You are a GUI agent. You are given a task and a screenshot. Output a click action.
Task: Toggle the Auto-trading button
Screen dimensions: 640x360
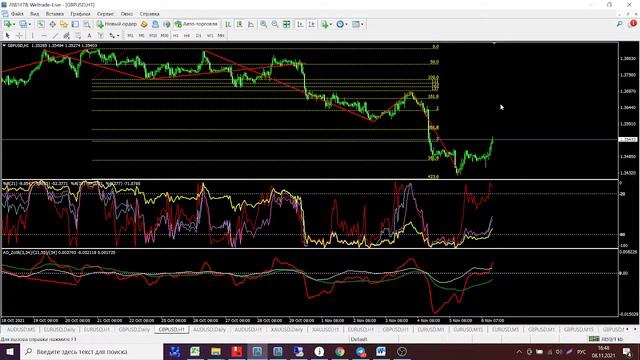[197, 24]
